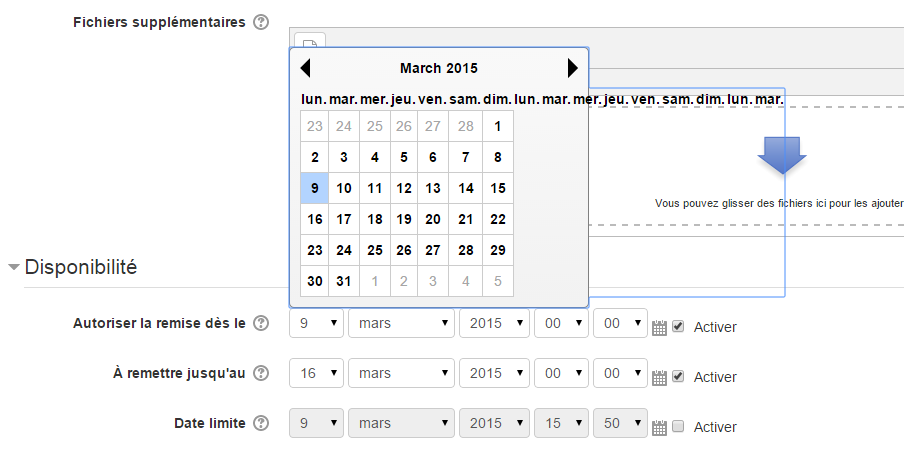Uncheck Activer for À remettre jusqu'au
Screen dimensions: 904x452
678,376
